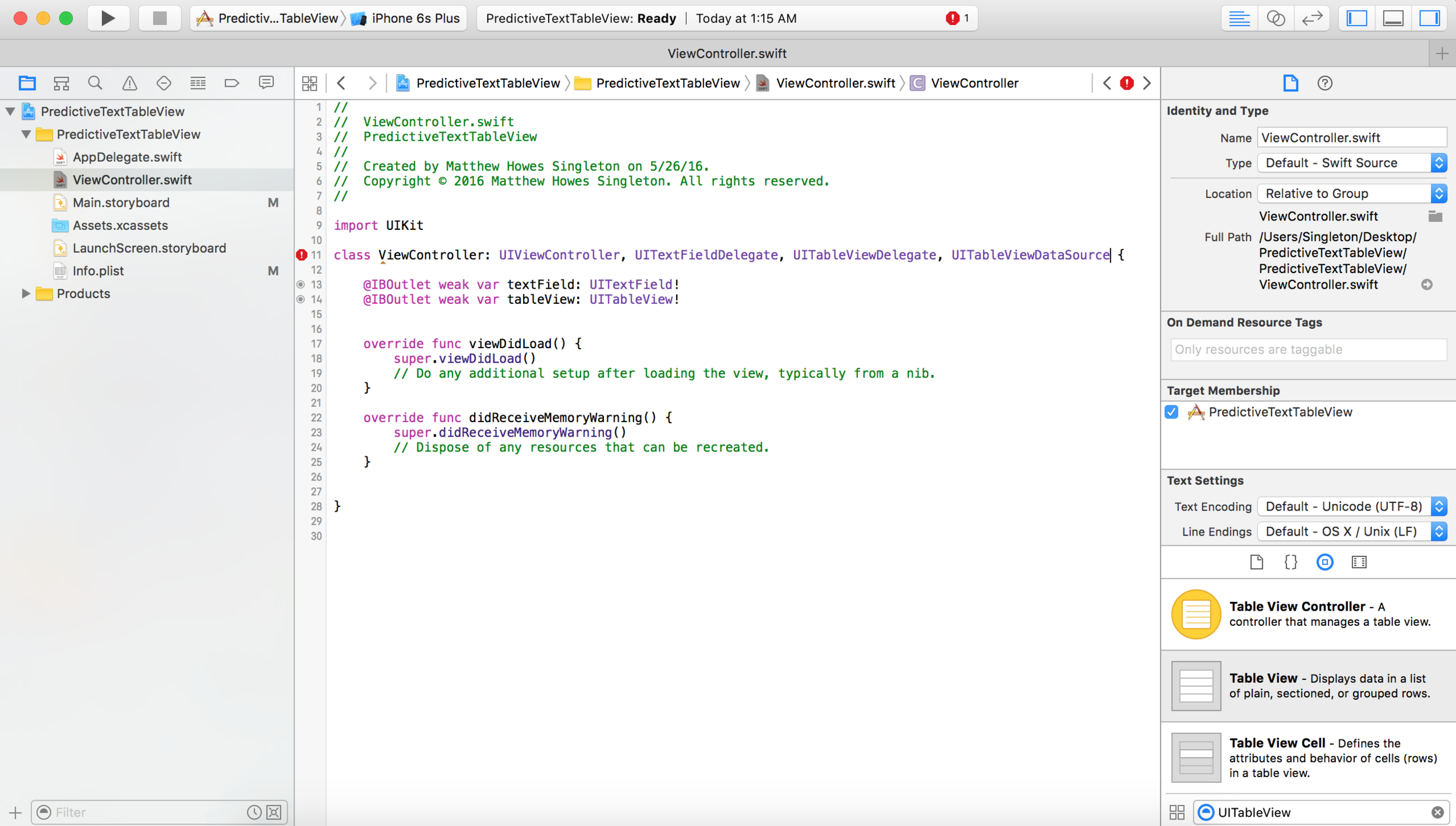
Task: Open the Breakpoint navigator
Action: [x=232, y=83]
